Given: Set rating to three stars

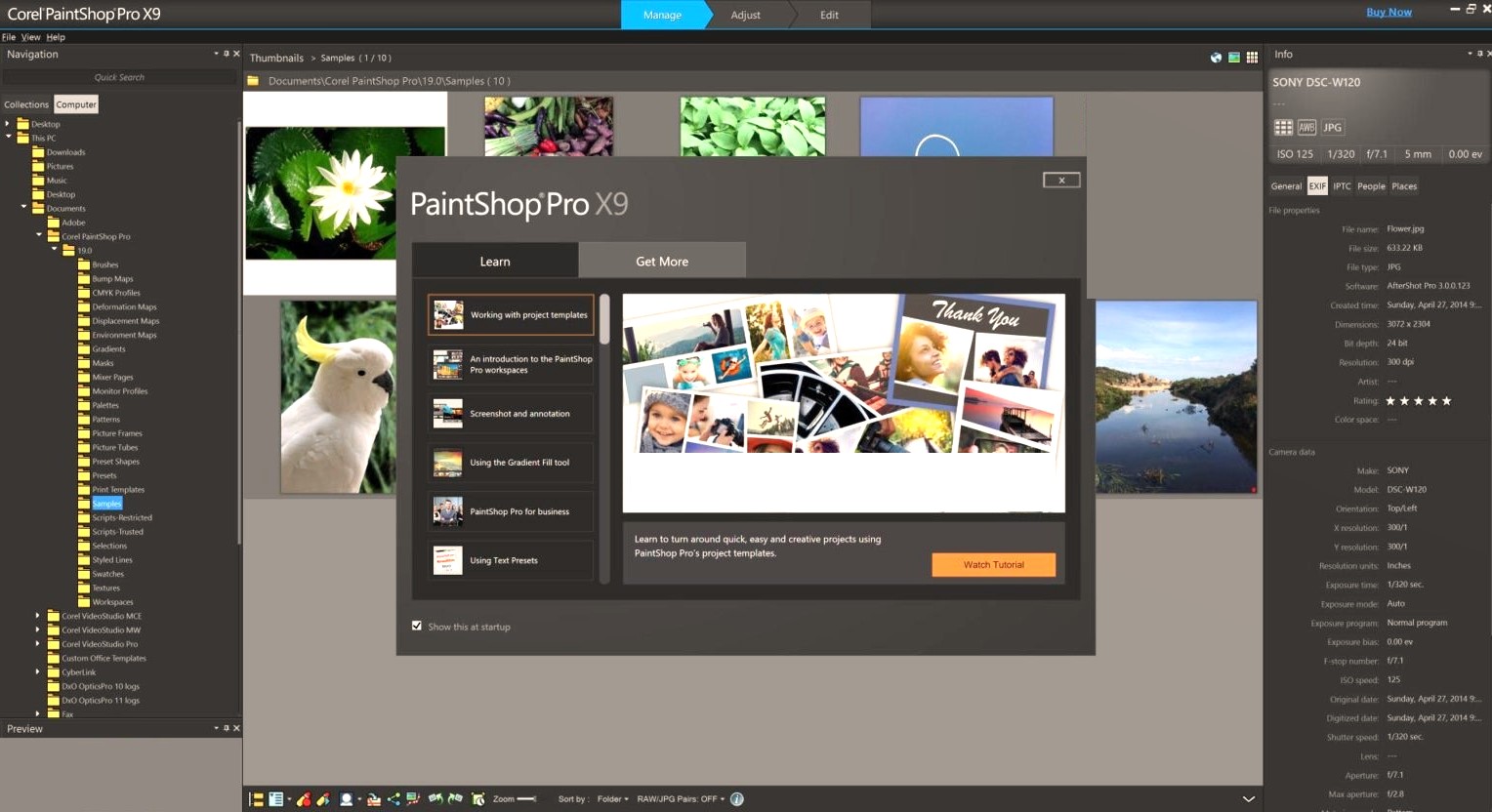Looking at the screenshot, I should tap(1419, 401).
